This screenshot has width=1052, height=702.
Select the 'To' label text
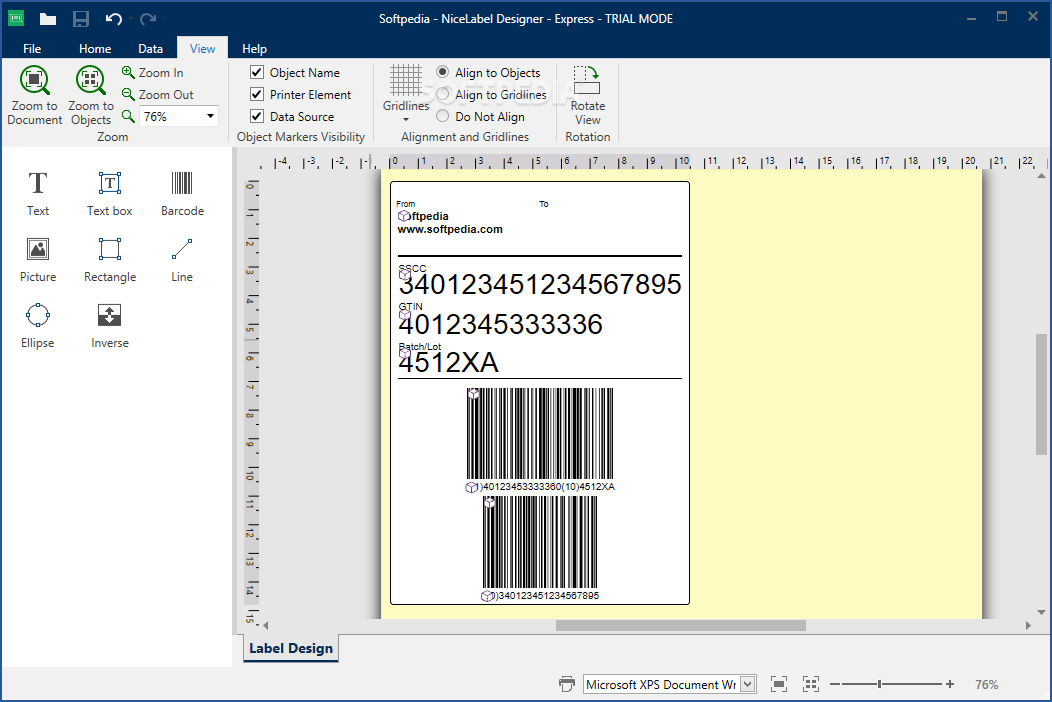pyautogui.click(x=543, y=204)
